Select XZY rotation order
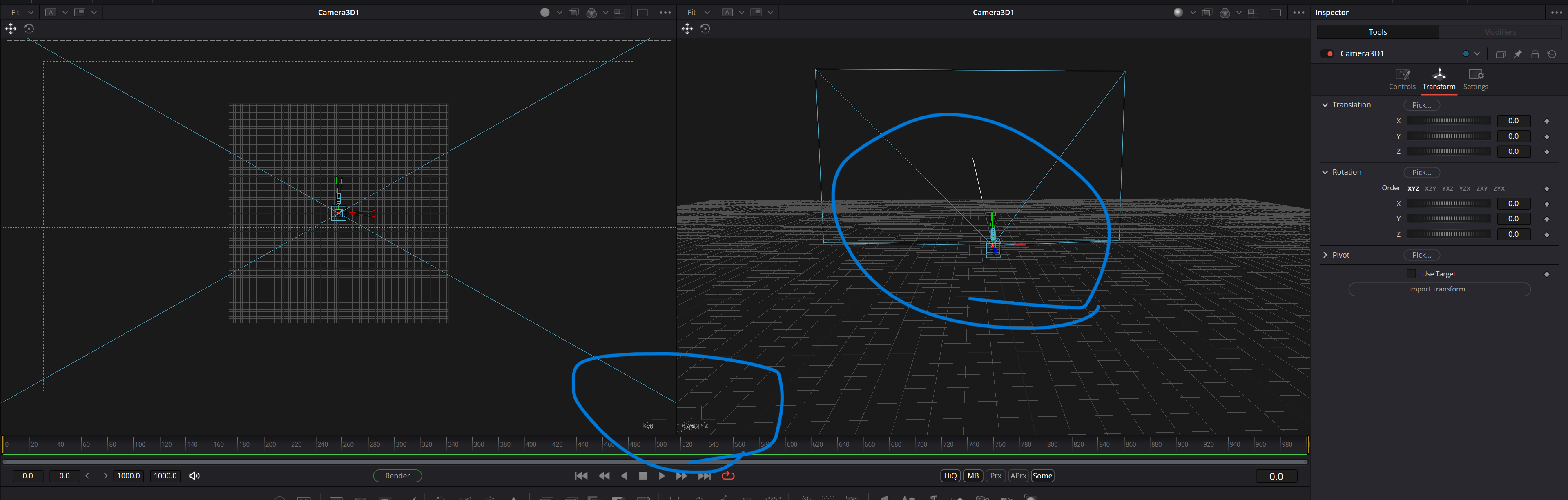Viewport: 1568px width, 500px height. (x=1430, y=189)
